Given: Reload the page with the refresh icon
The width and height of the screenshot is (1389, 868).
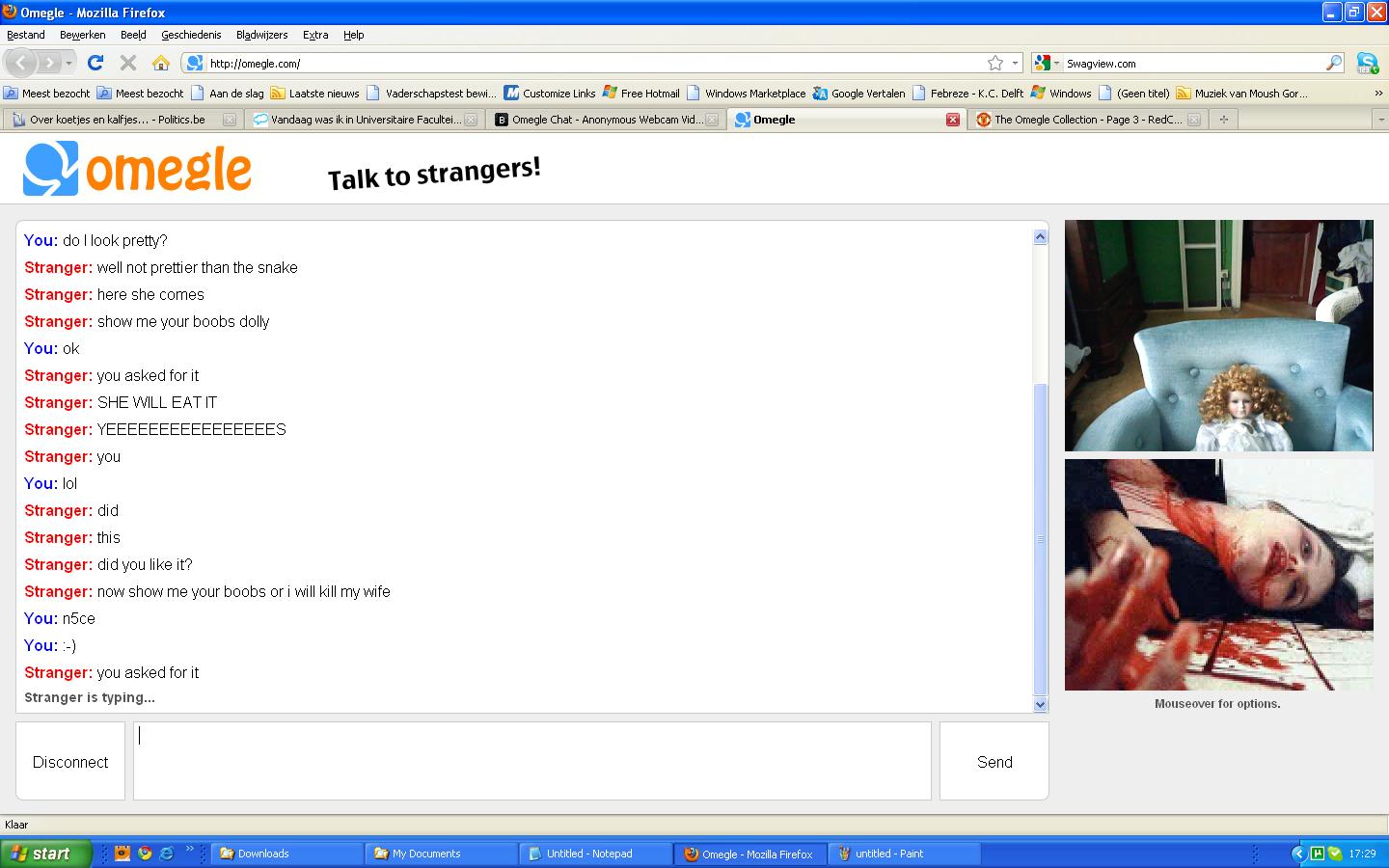Looking at the screenshot, I should click(95, 63).
